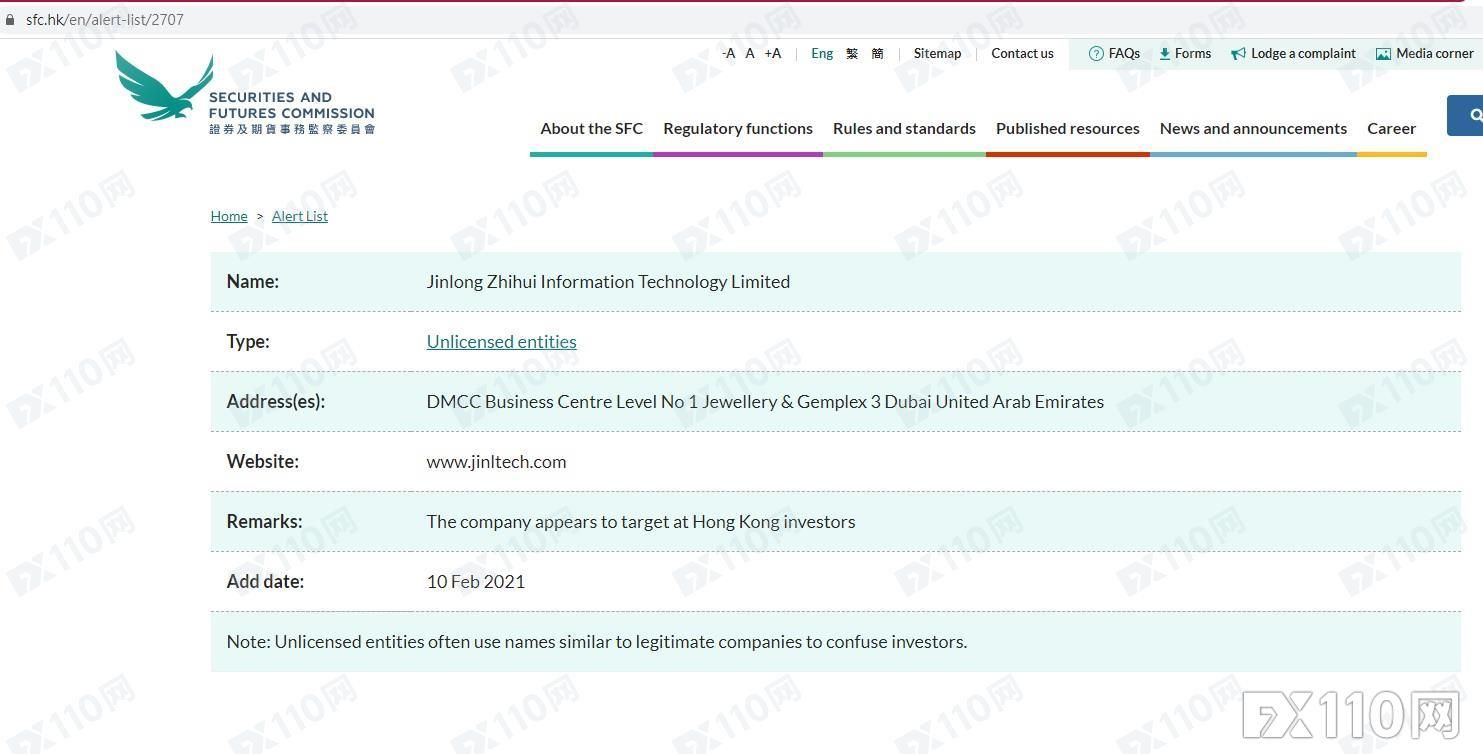Expand the Regulatory functions menu
The width and height of the screenshot is (1483, 754).
737,129
